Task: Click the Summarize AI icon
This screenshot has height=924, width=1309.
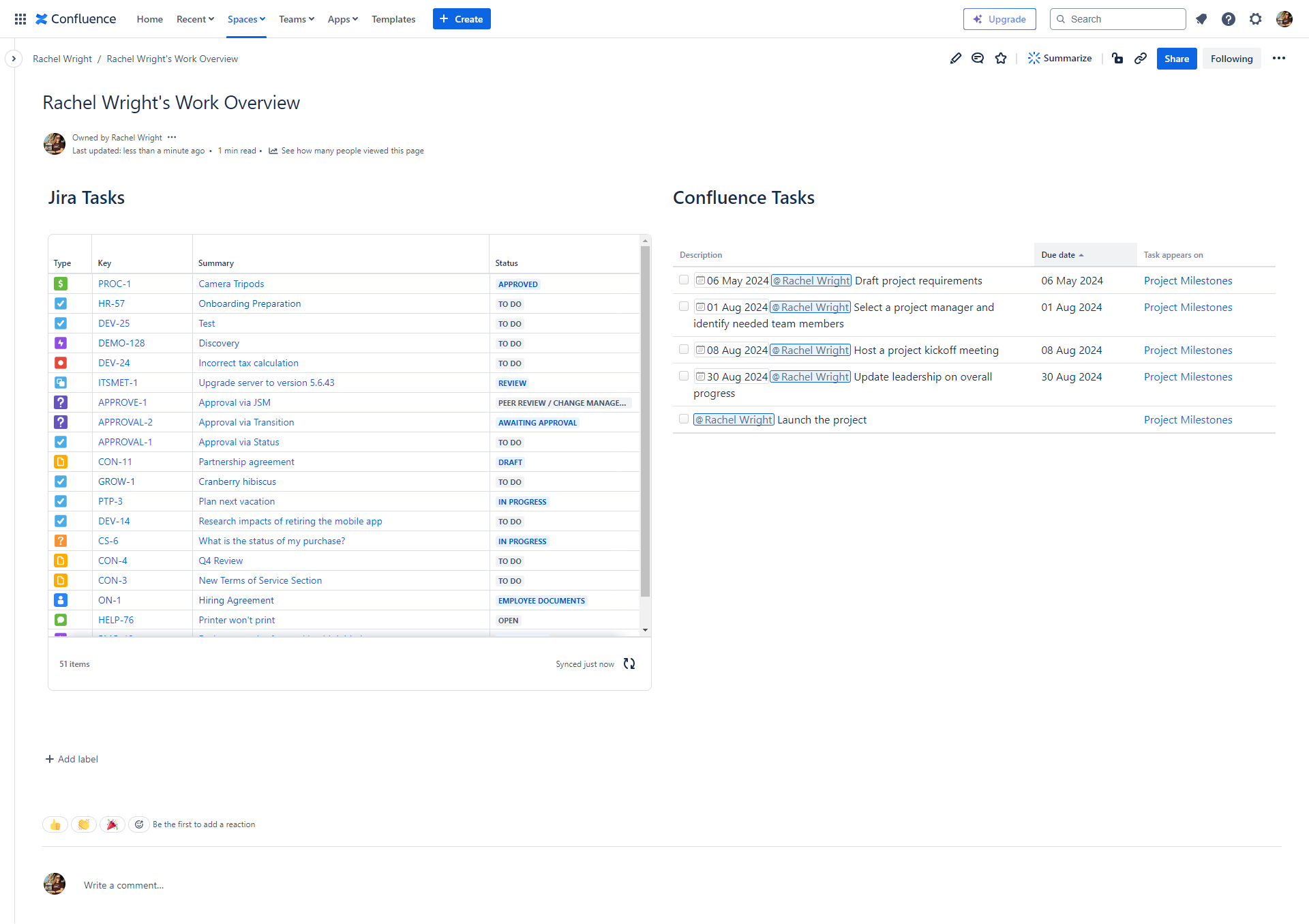Action: (1059, 58)
